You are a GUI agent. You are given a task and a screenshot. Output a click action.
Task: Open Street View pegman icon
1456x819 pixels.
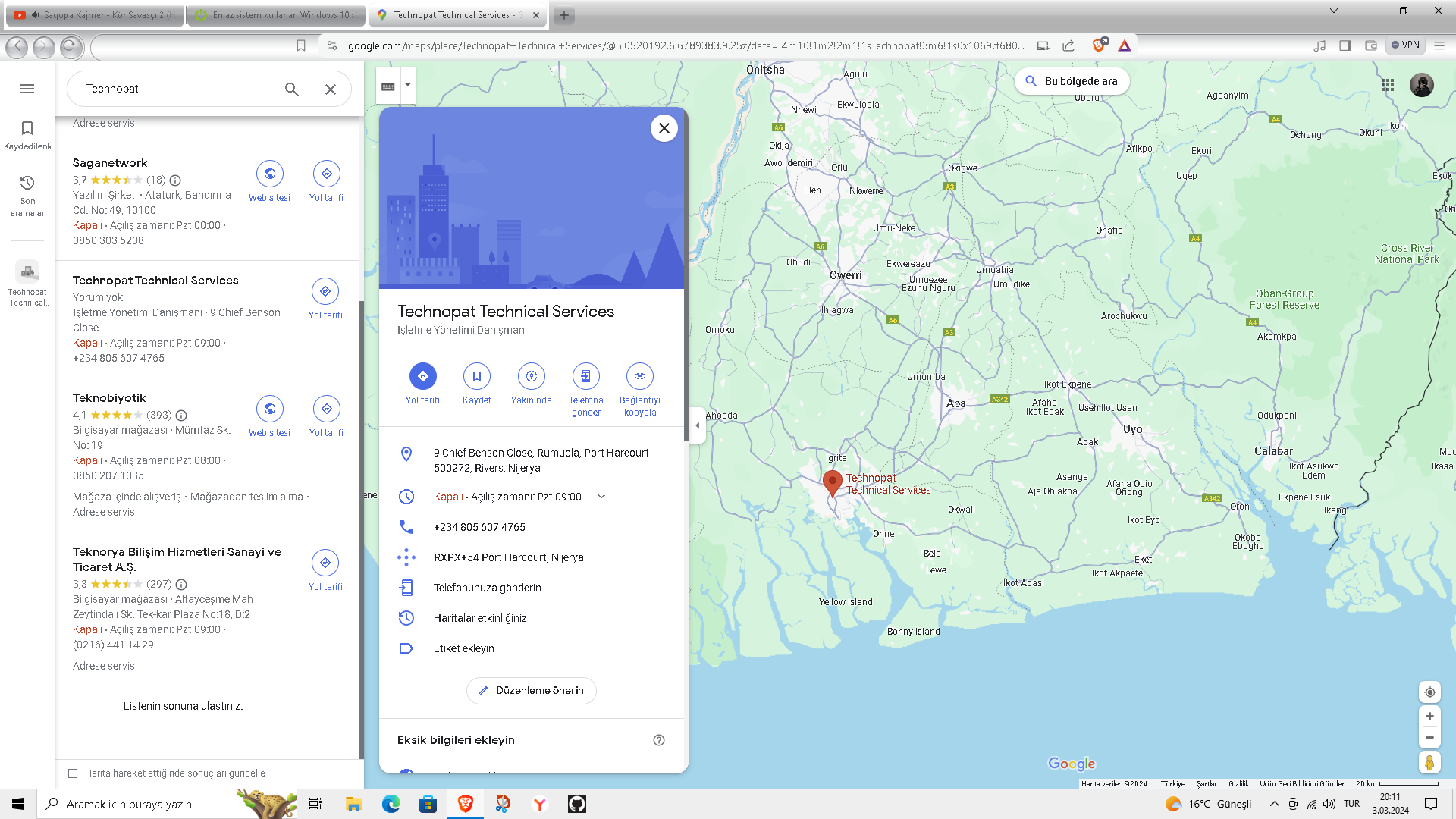(x=1429, y=762)
